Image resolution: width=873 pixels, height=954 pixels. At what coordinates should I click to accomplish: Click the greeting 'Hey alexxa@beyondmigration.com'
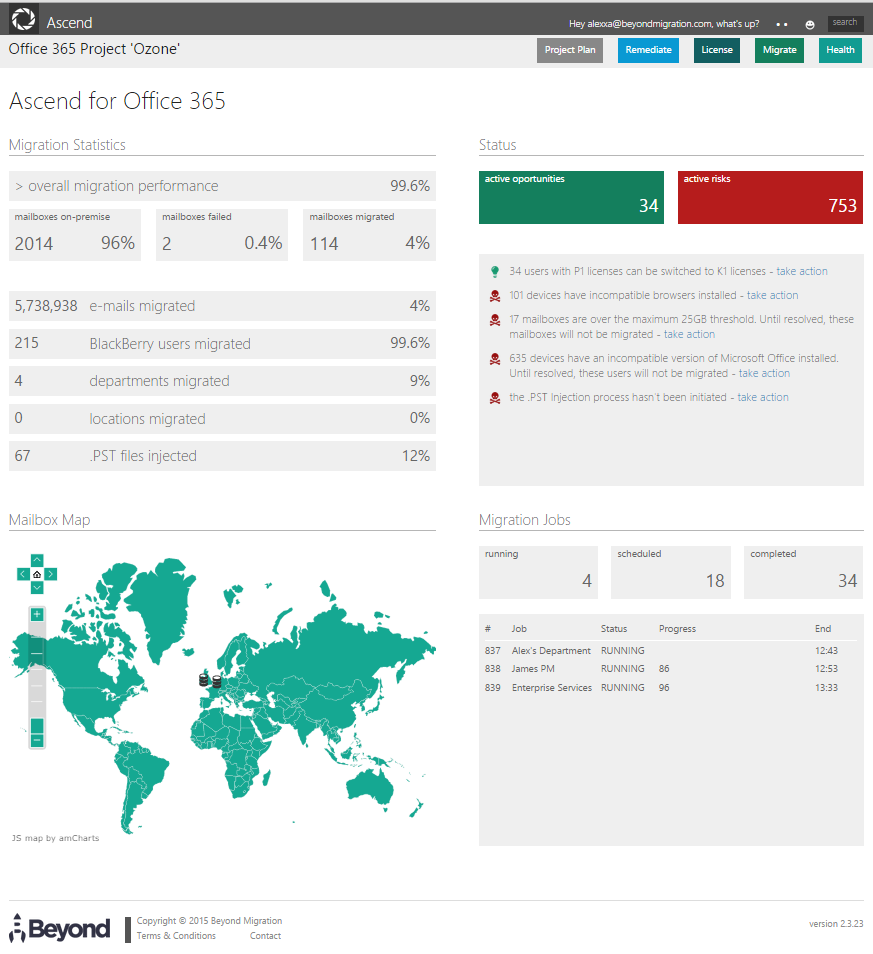641,24
